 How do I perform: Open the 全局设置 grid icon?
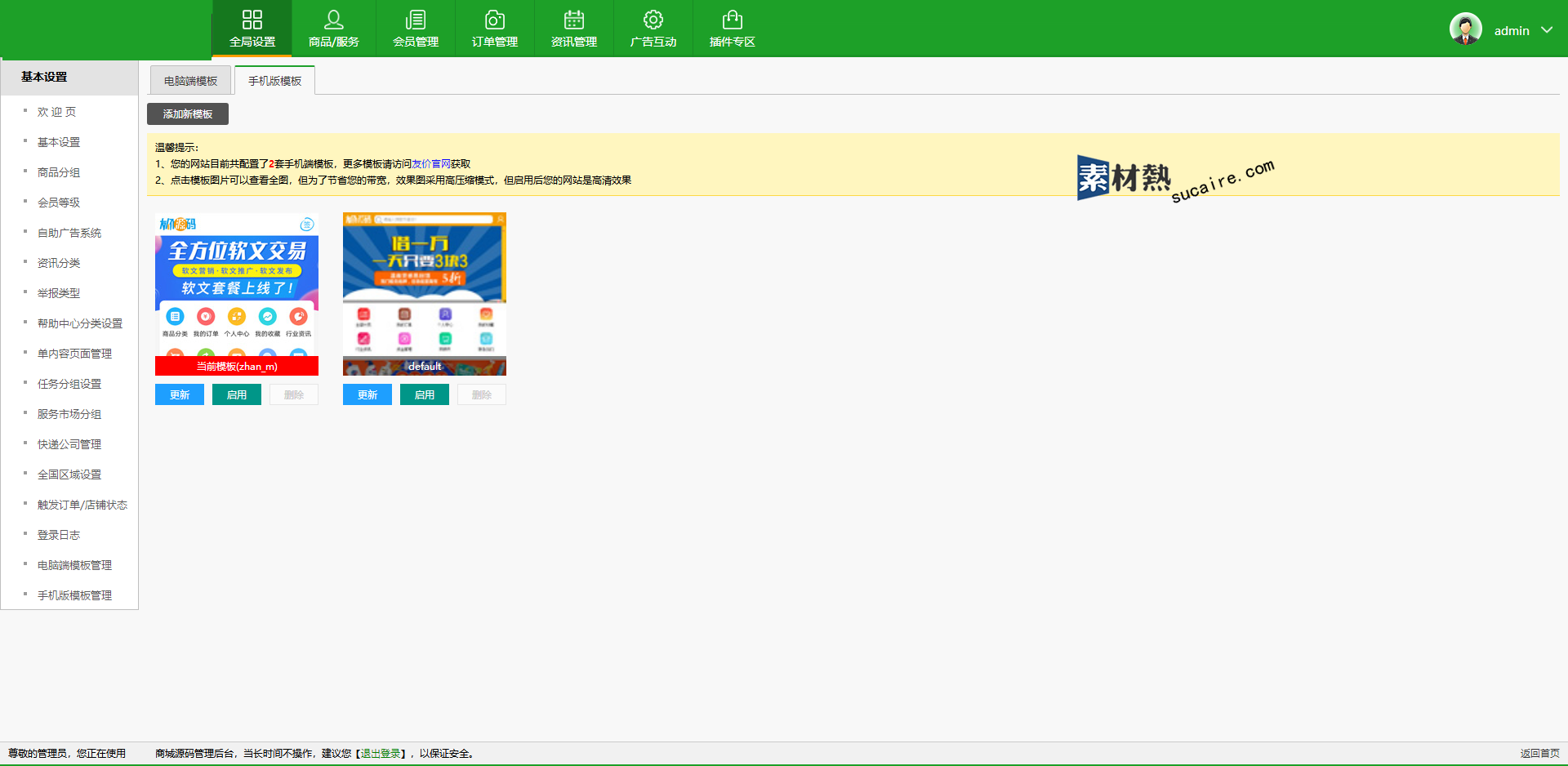(252, 20)
